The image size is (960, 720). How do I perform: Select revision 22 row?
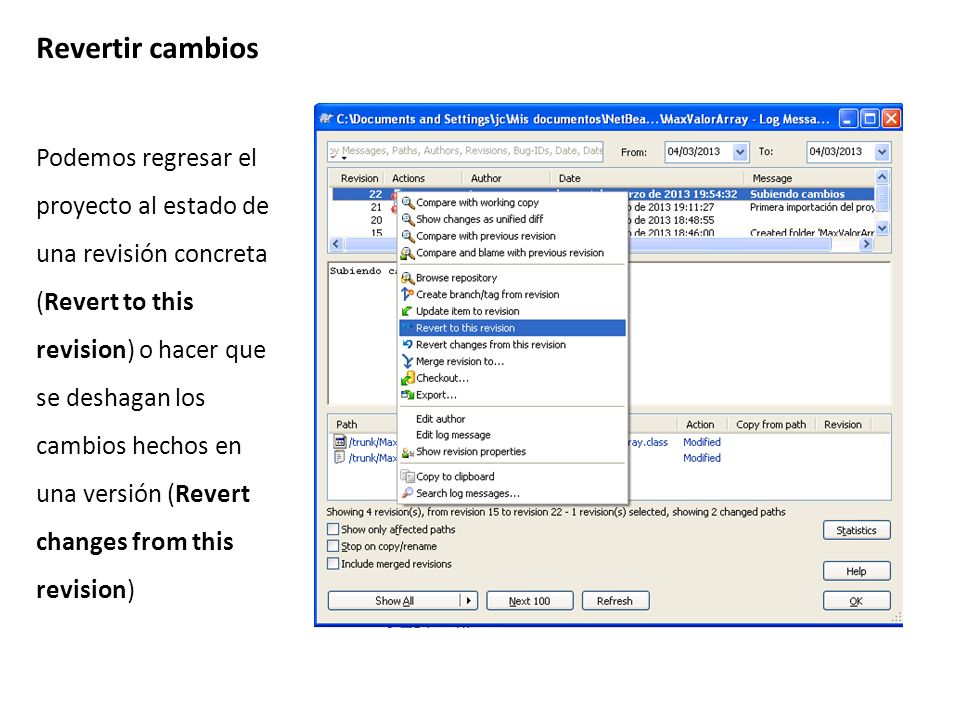(603, 194)
